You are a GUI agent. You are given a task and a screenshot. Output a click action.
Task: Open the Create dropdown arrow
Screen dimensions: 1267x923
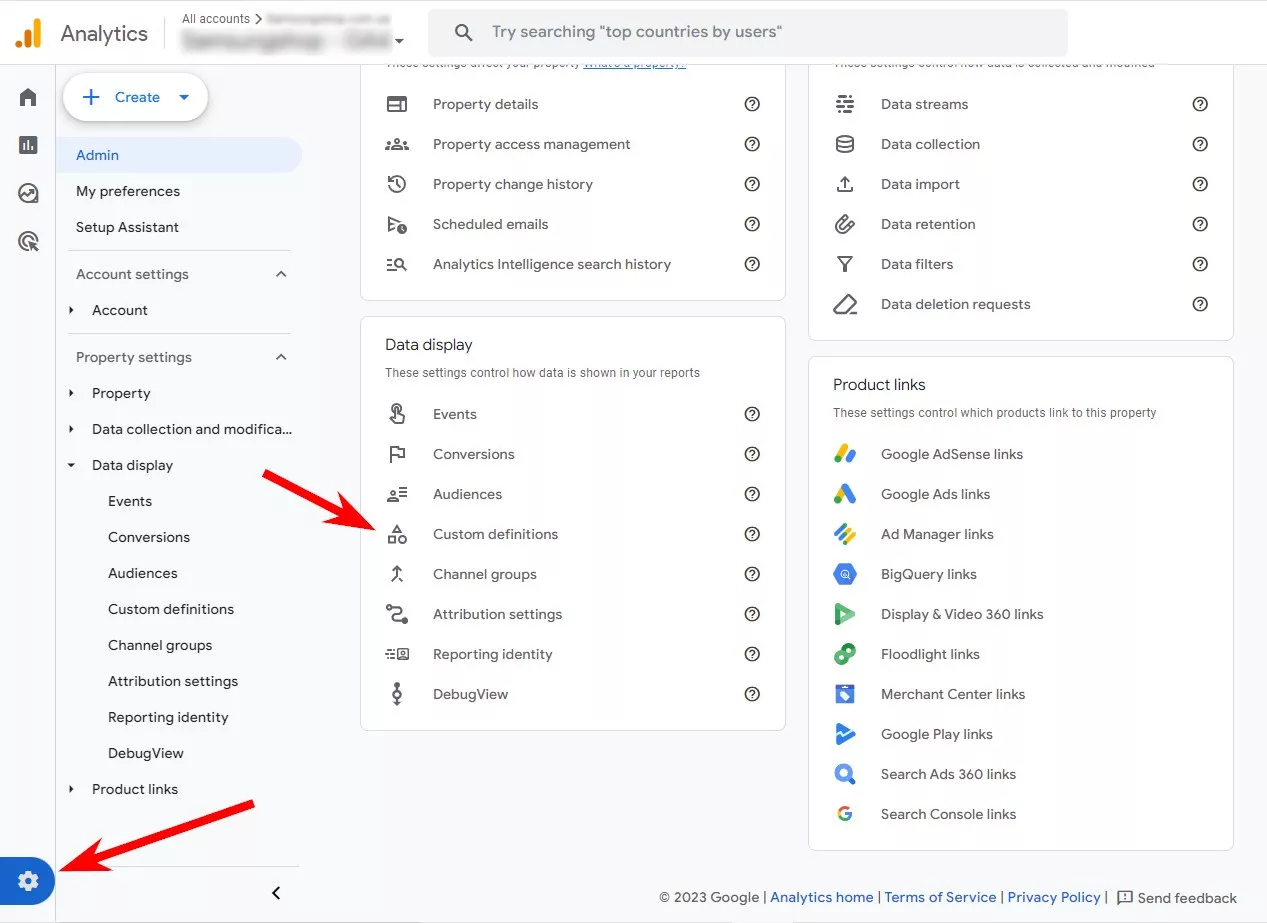(183, 97)
